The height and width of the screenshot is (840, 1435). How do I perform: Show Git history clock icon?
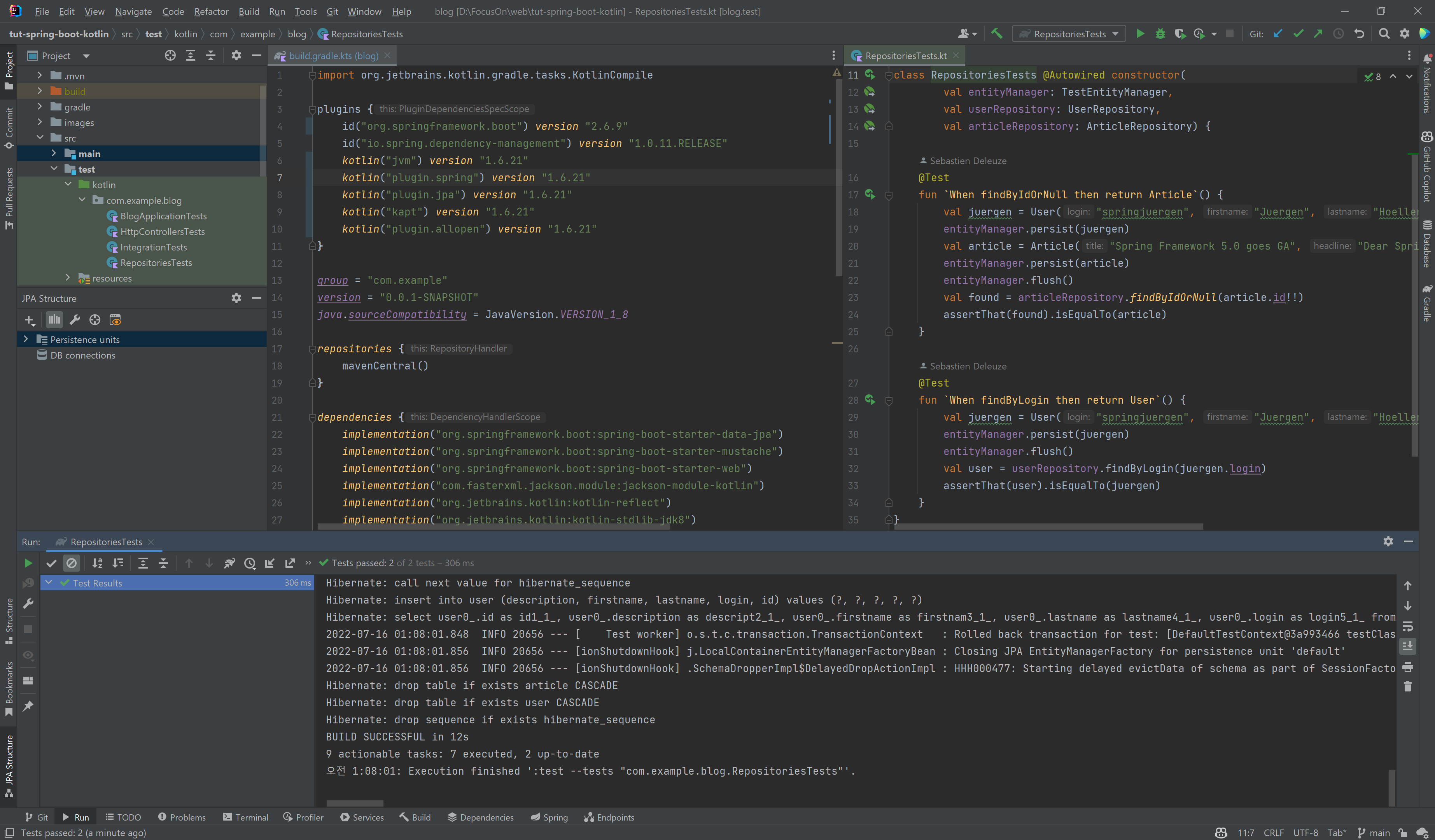coord(1339,34)
